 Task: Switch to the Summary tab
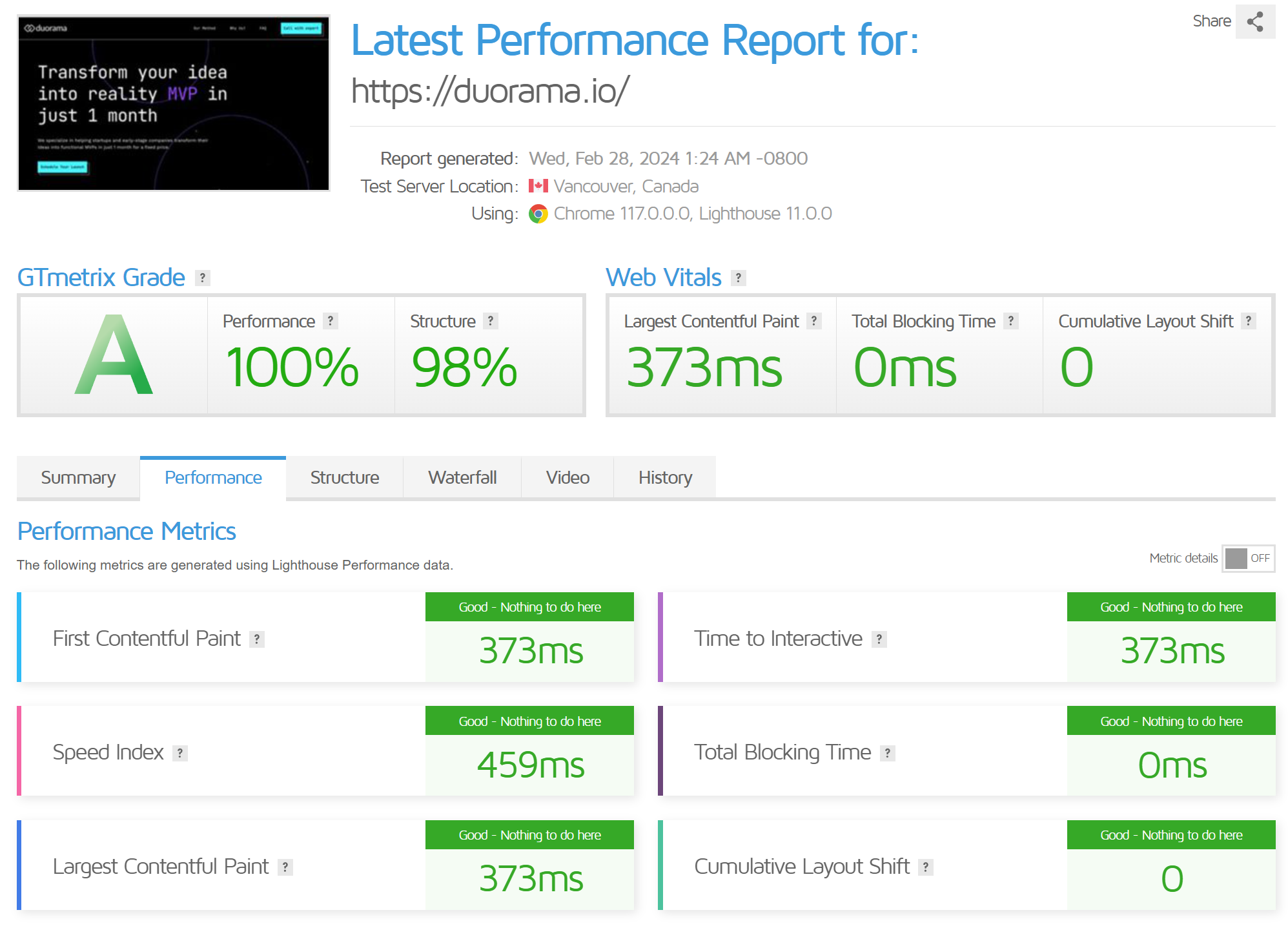[78, 478]
